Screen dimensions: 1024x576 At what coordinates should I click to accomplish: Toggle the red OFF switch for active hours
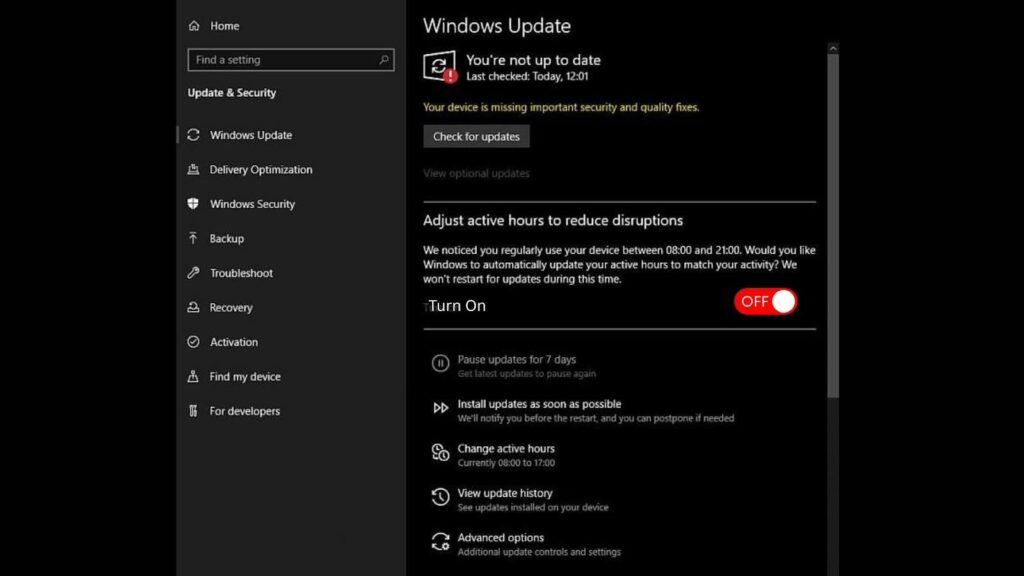(x=765, y=302)
